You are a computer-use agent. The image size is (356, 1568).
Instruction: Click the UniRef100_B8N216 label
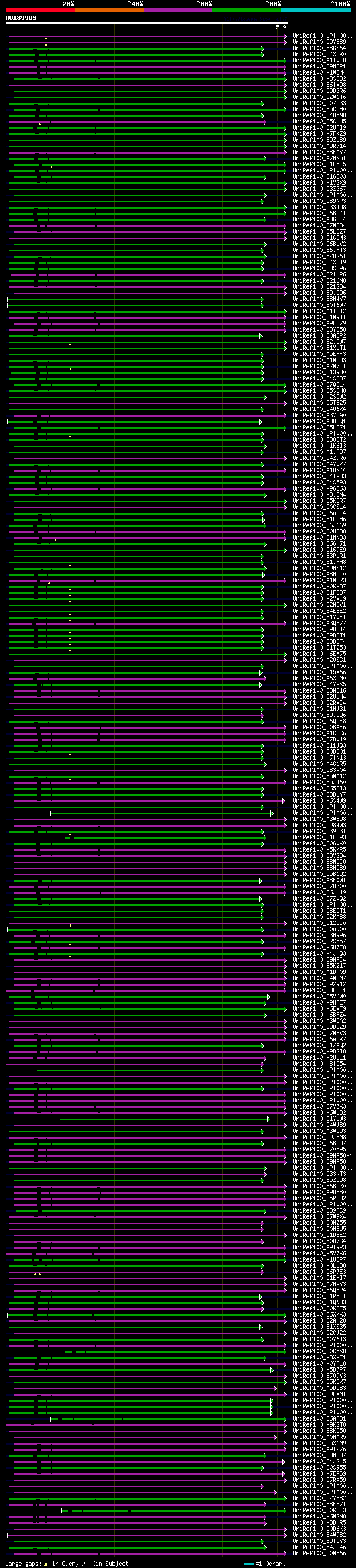pos(319,691)
